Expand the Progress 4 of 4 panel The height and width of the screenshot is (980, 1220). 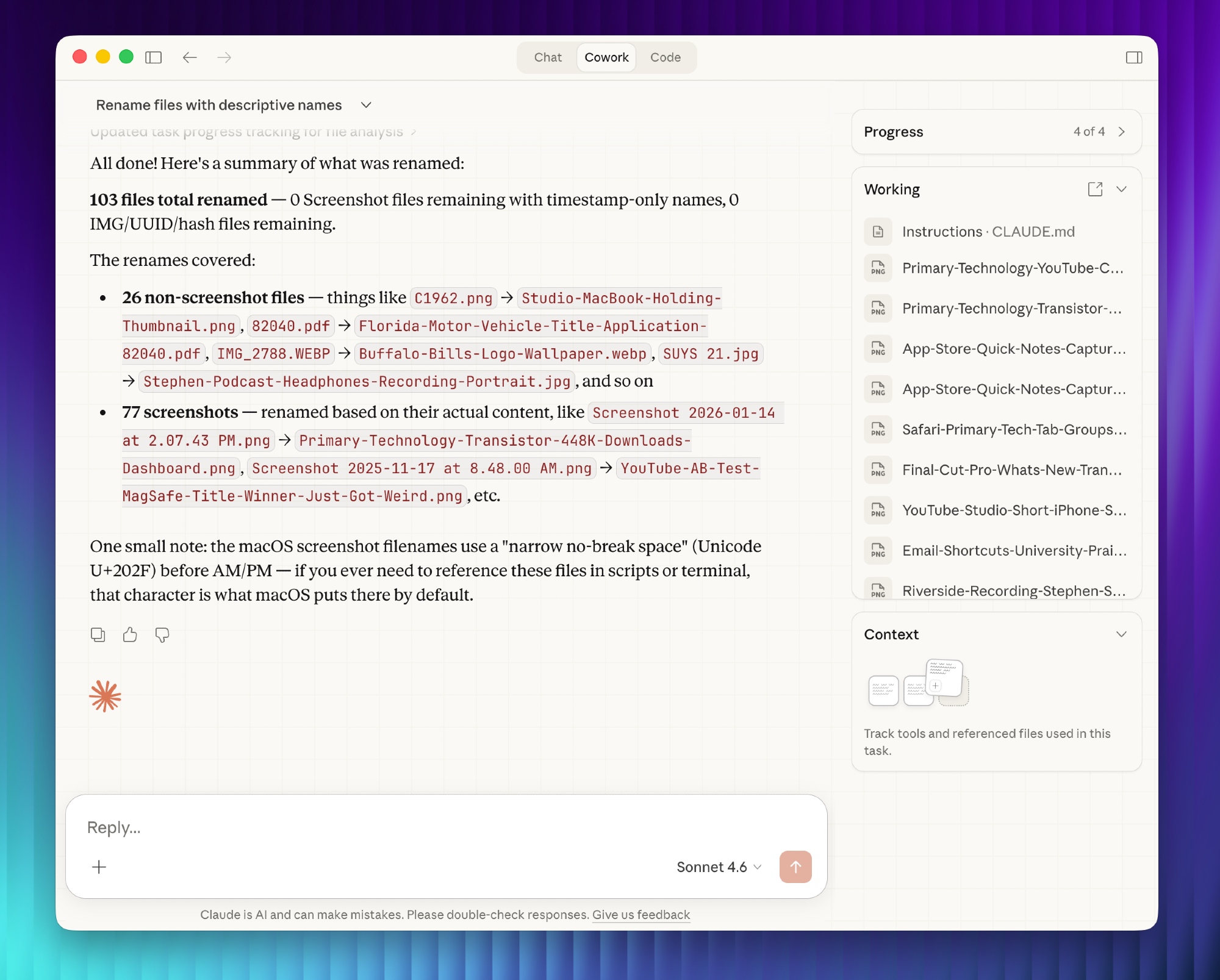(x=1121, y=132)
